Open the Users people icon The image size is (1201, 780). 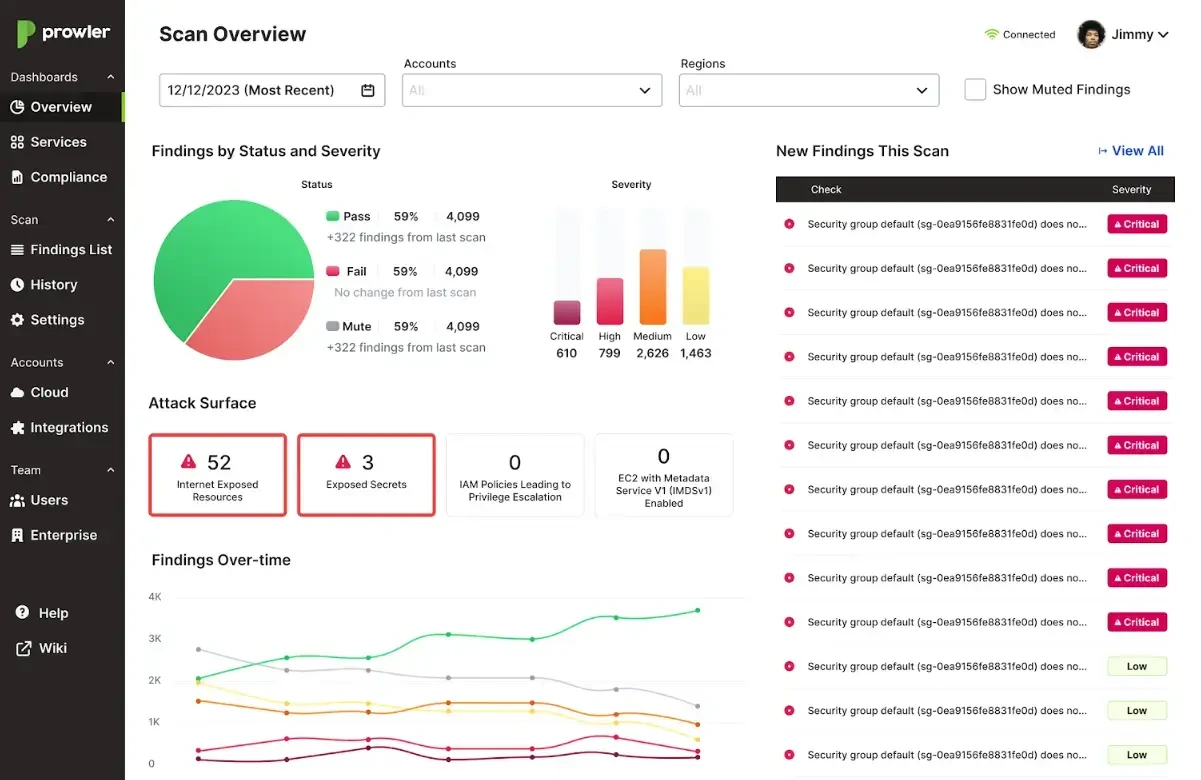pyautogui.click(x=17, y=500)
